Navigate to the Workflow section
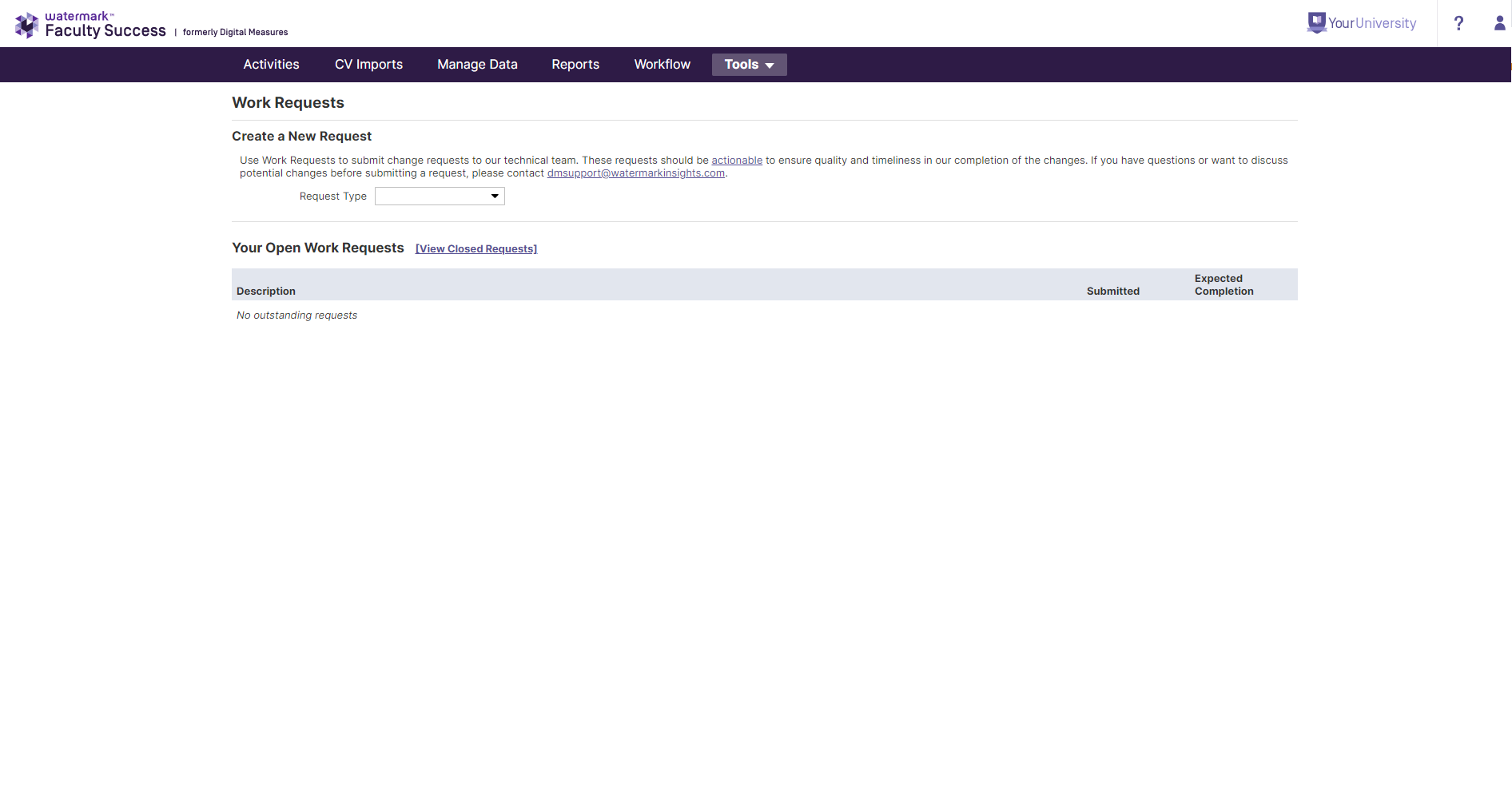 pos(662,64)
